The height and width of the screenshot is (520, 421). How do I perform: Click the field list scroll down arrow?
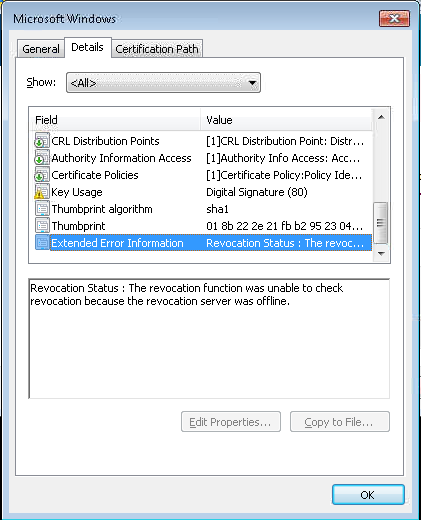pyautogui.click(x=381, y=254)
